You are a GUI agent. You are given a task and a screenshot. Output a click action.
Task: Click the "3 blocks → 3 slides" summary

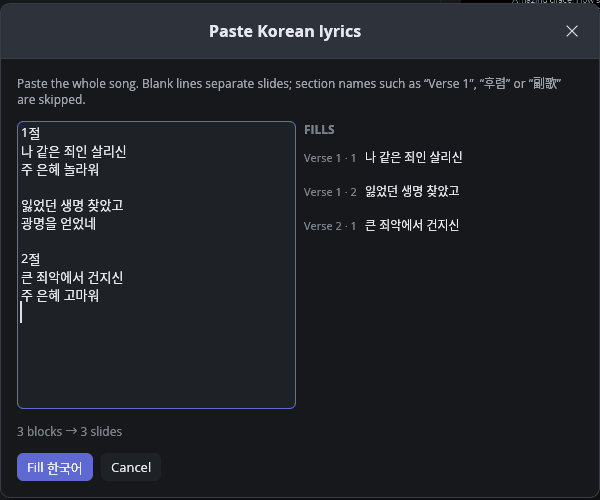point(70,432)
